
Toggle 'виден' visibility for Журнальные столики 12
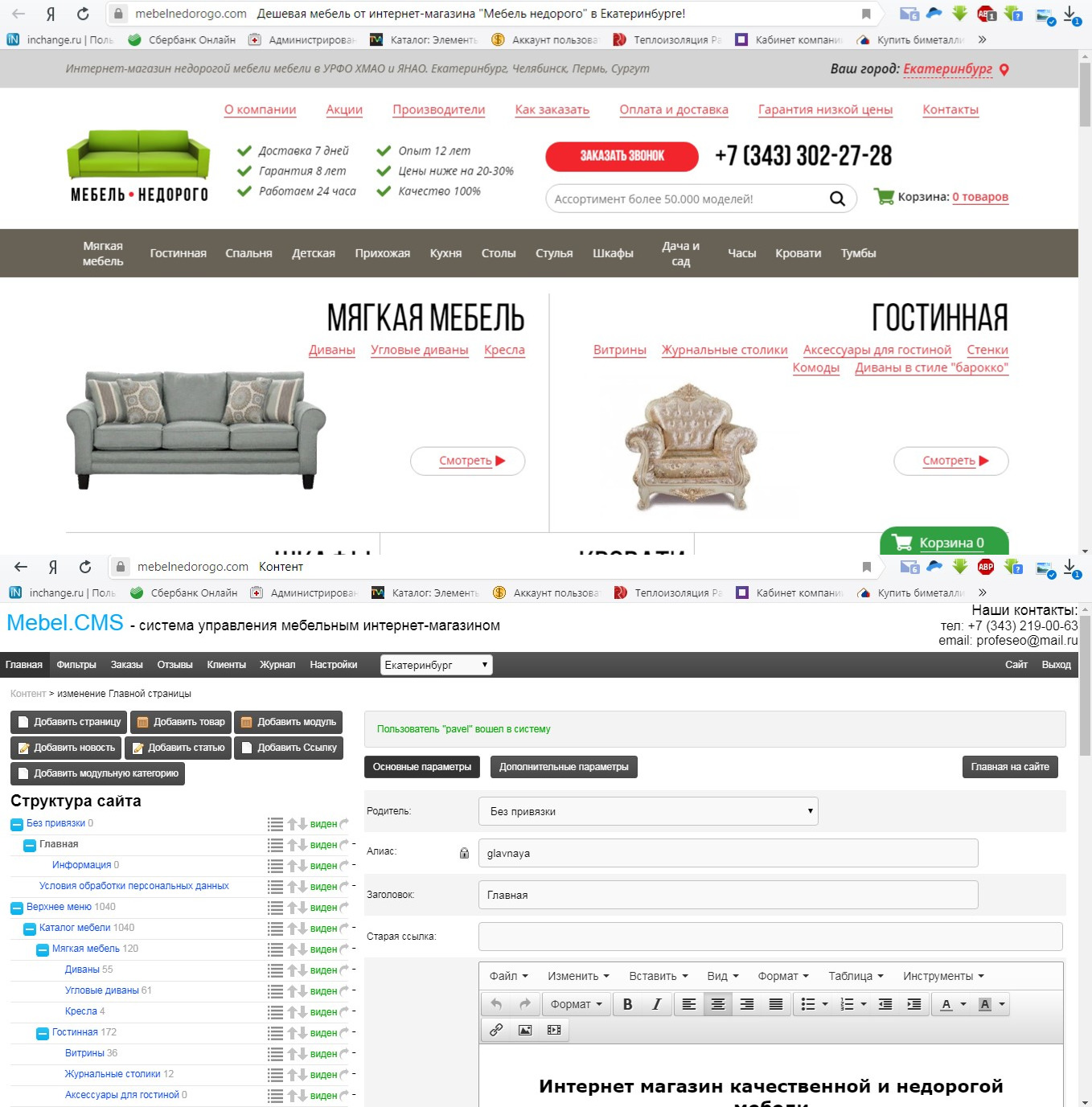point(323,1075)
